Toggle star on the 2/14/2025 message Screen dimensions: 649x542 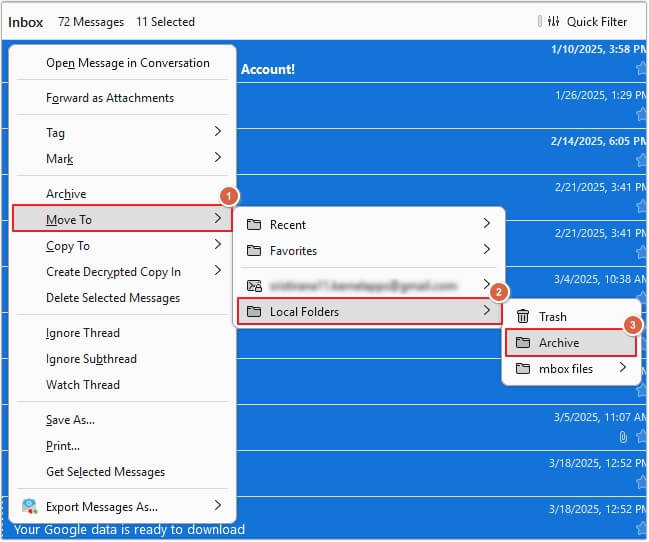click(x=640, y=161)
